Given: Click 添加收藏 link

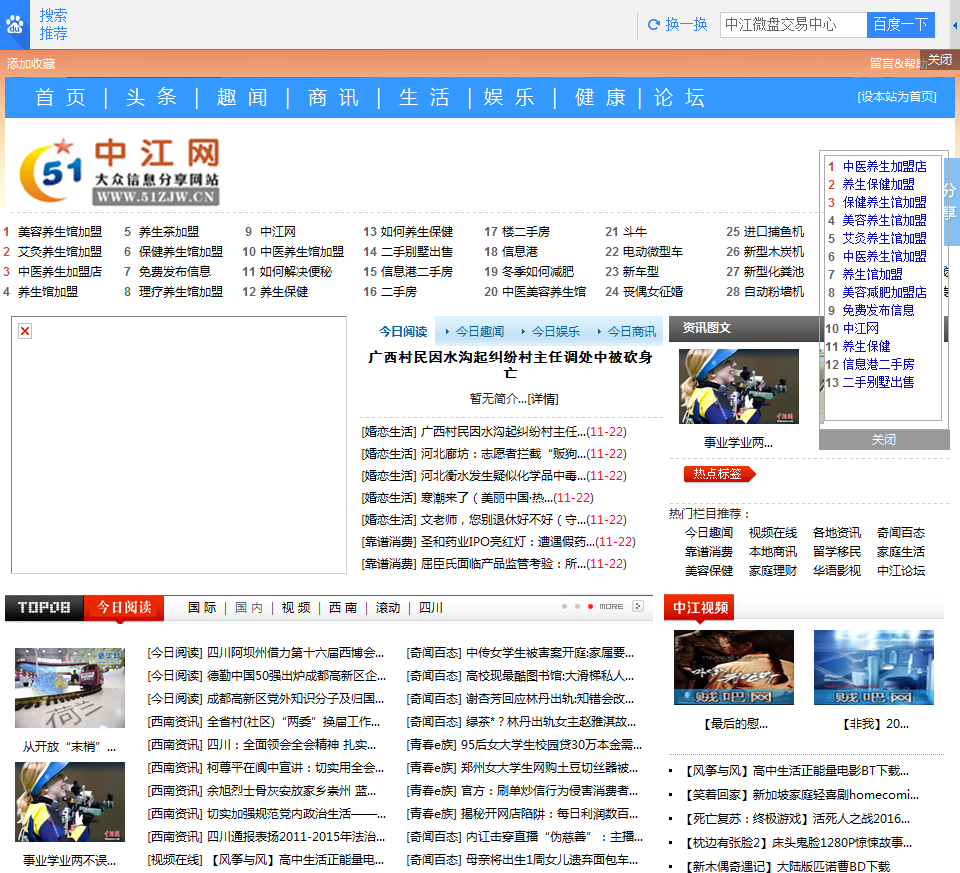Looking at the screenshot, I should 31,64.
